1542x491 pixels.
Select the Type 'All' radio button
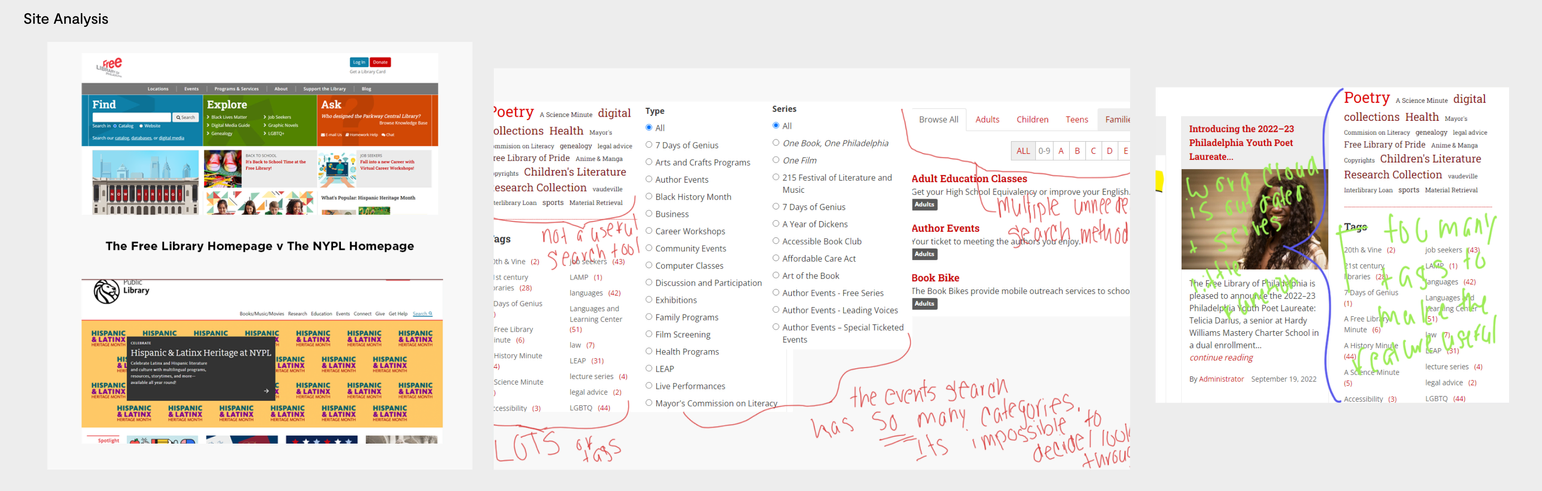coord(649,128)
